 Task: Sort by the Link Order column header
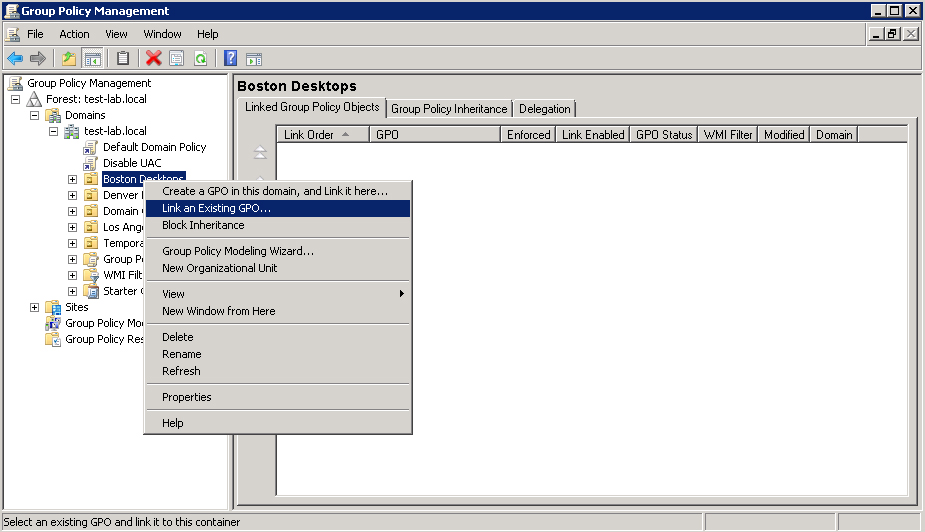click(315, 134)
